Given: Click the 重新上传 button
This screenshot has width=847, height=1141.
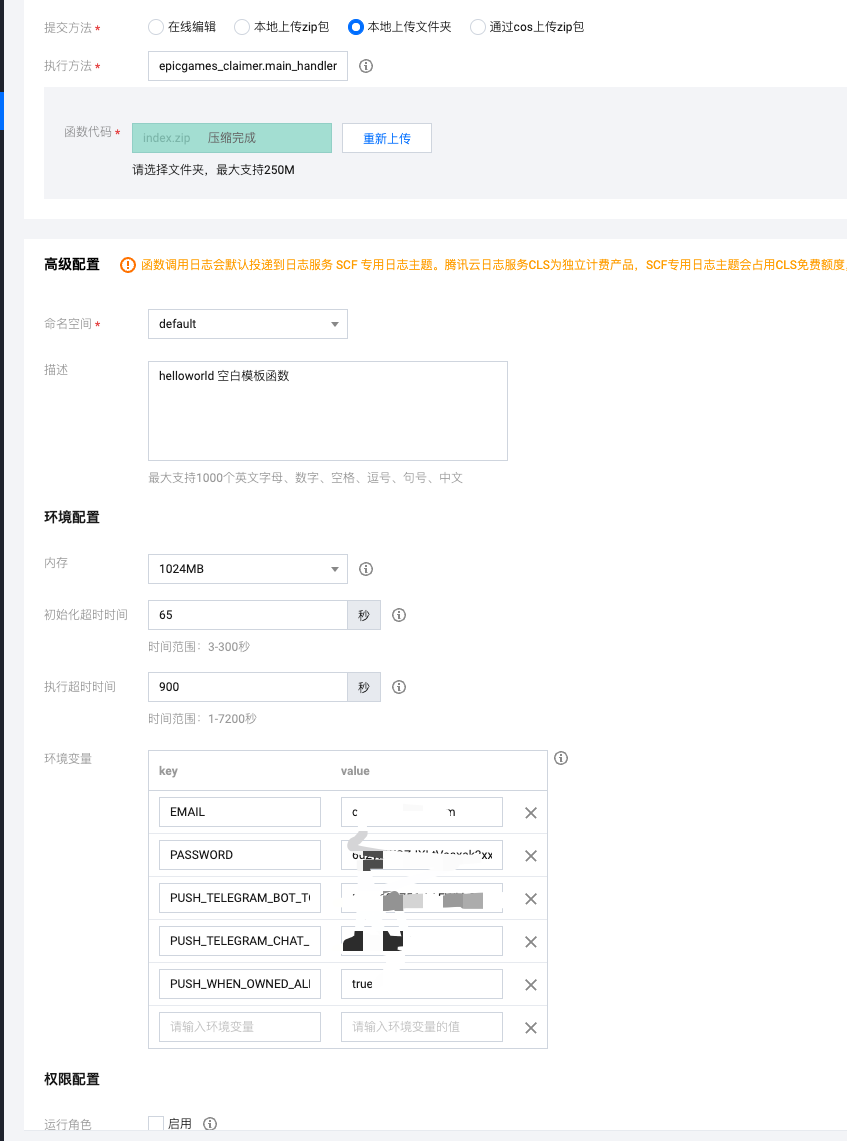Looking at the screenshot, I should coord(386,138).
